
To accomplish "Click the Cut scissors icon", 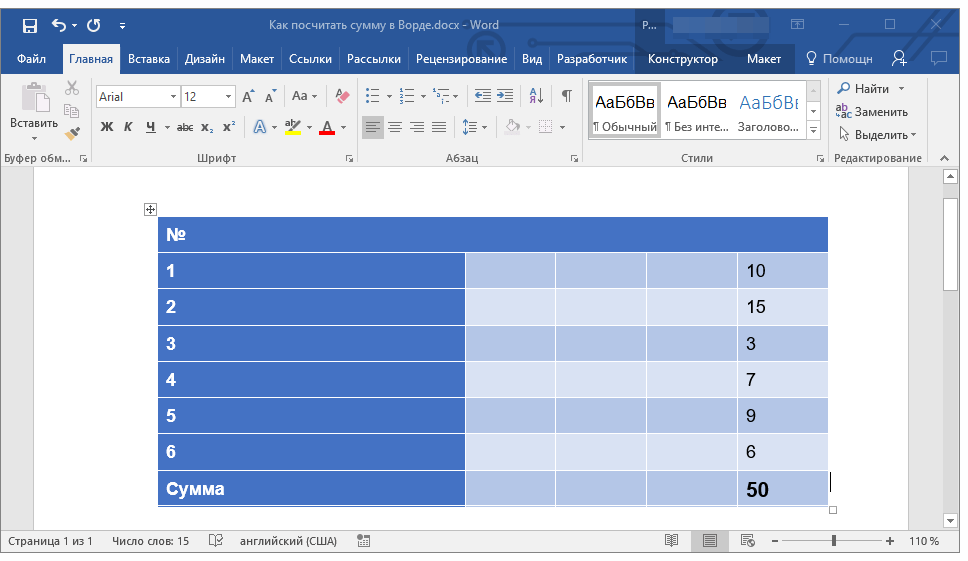I will coord(72,89).
